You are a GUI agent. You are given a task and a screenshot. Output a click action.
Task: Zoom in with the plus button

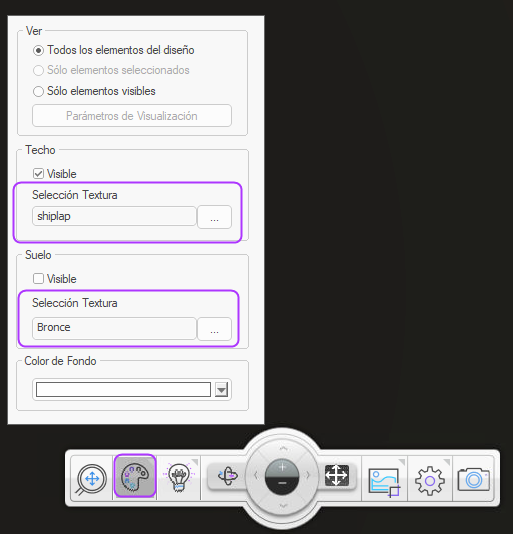coord(282,468)
